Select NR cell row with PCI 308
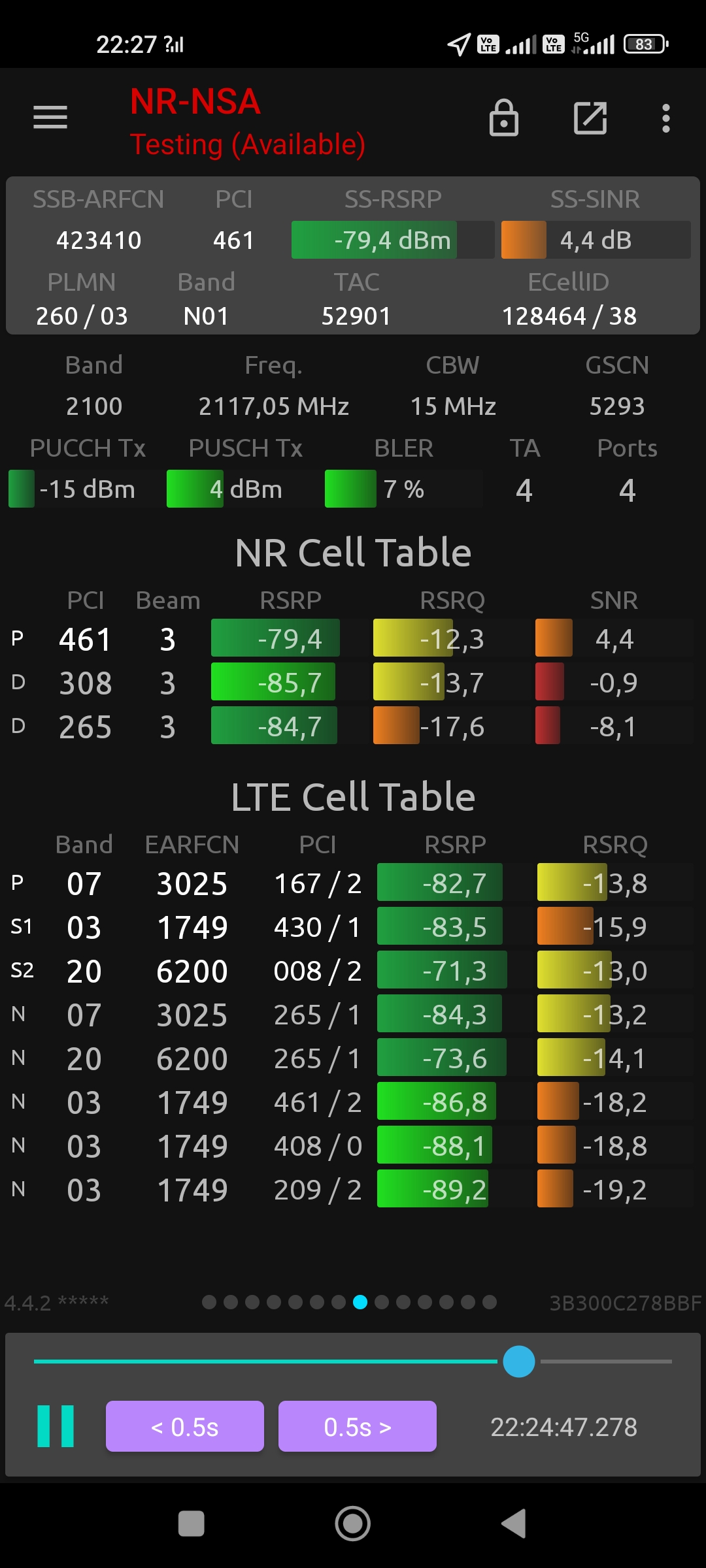Image resolution: width=706 pixels, height=1568 pixels. [353, 683]
